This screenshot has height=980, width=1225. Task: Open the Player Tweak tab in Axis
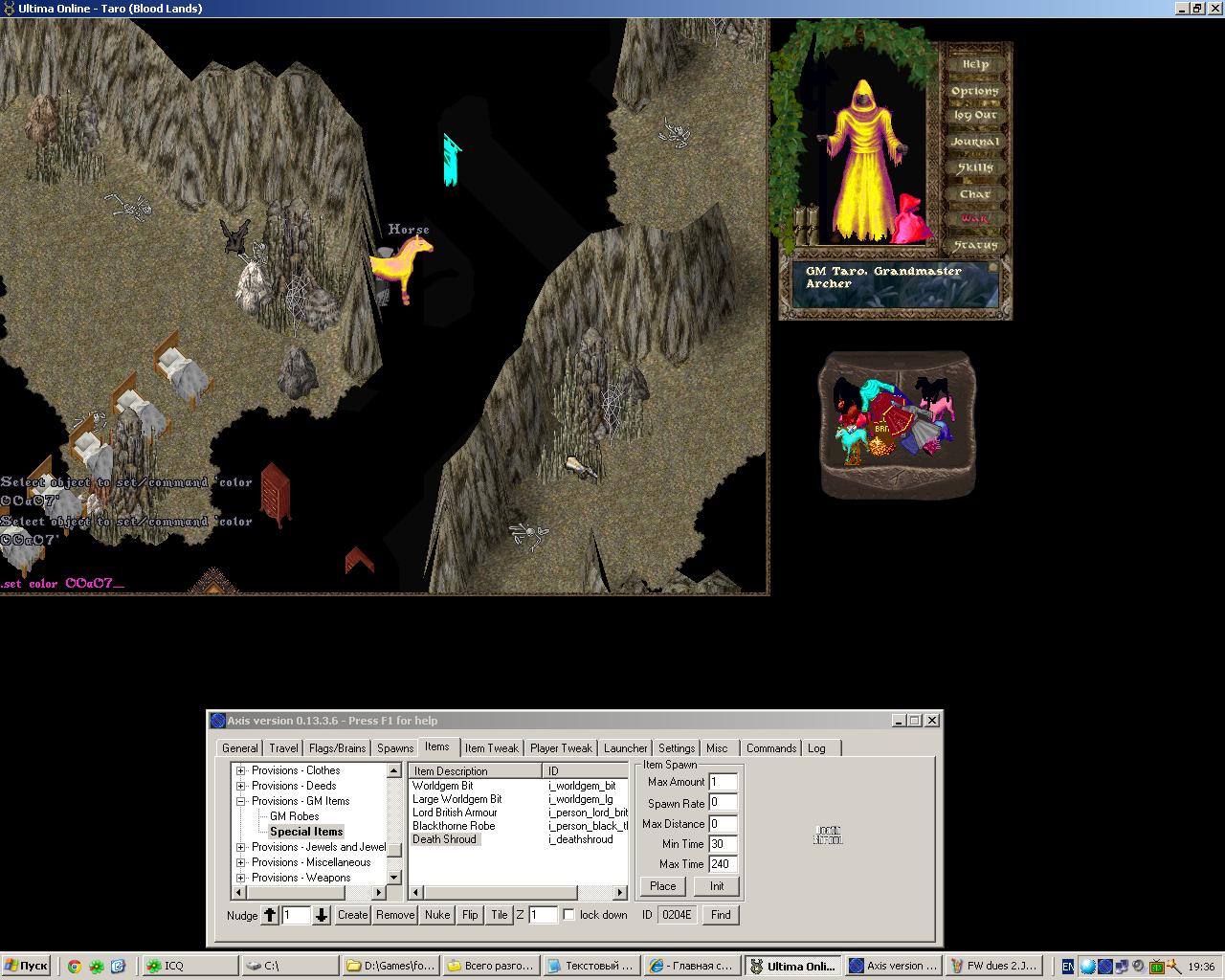[562, 748]
